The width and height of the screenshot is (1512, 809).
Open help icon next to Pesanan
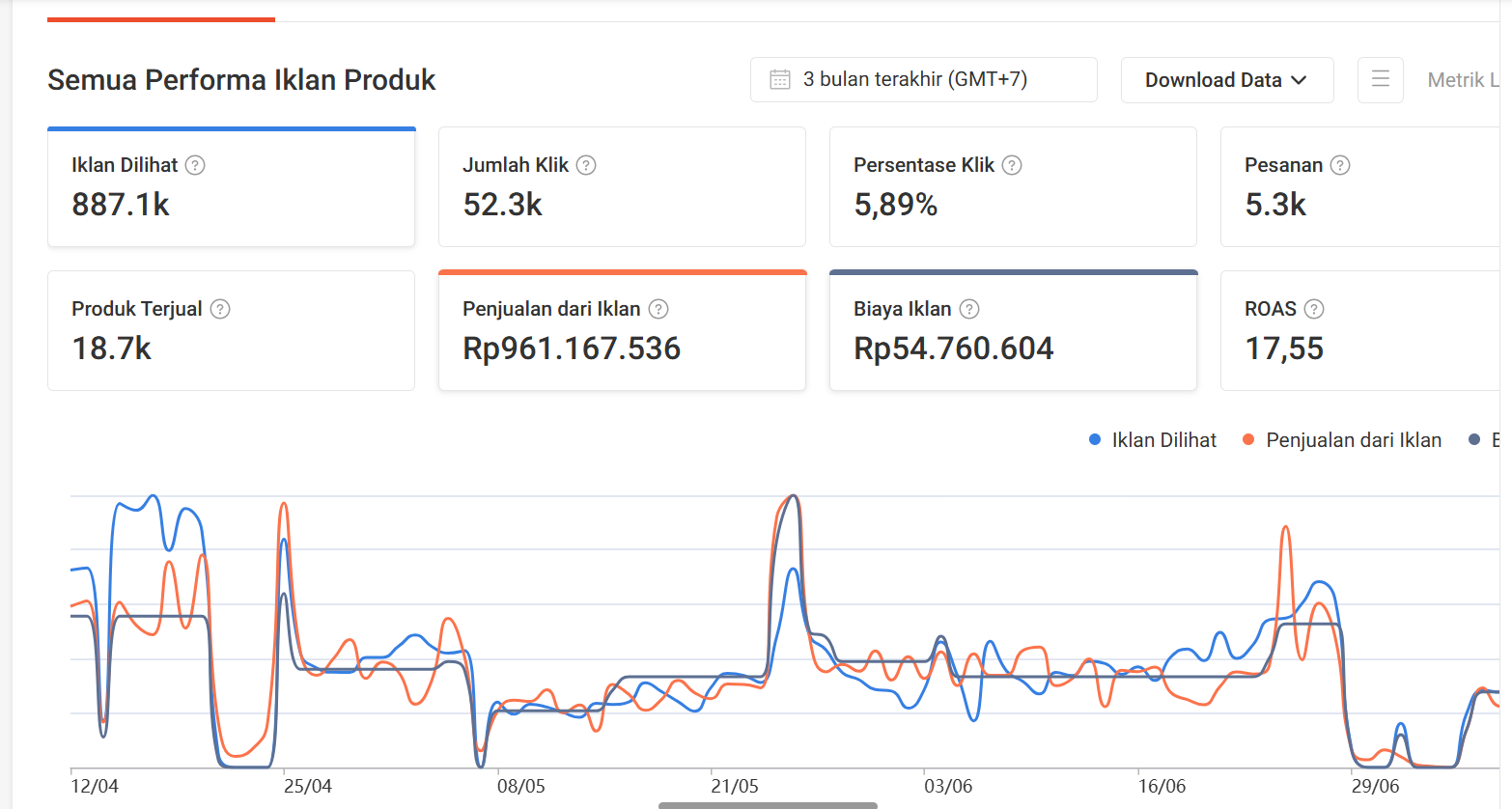tap(1340, 165)
